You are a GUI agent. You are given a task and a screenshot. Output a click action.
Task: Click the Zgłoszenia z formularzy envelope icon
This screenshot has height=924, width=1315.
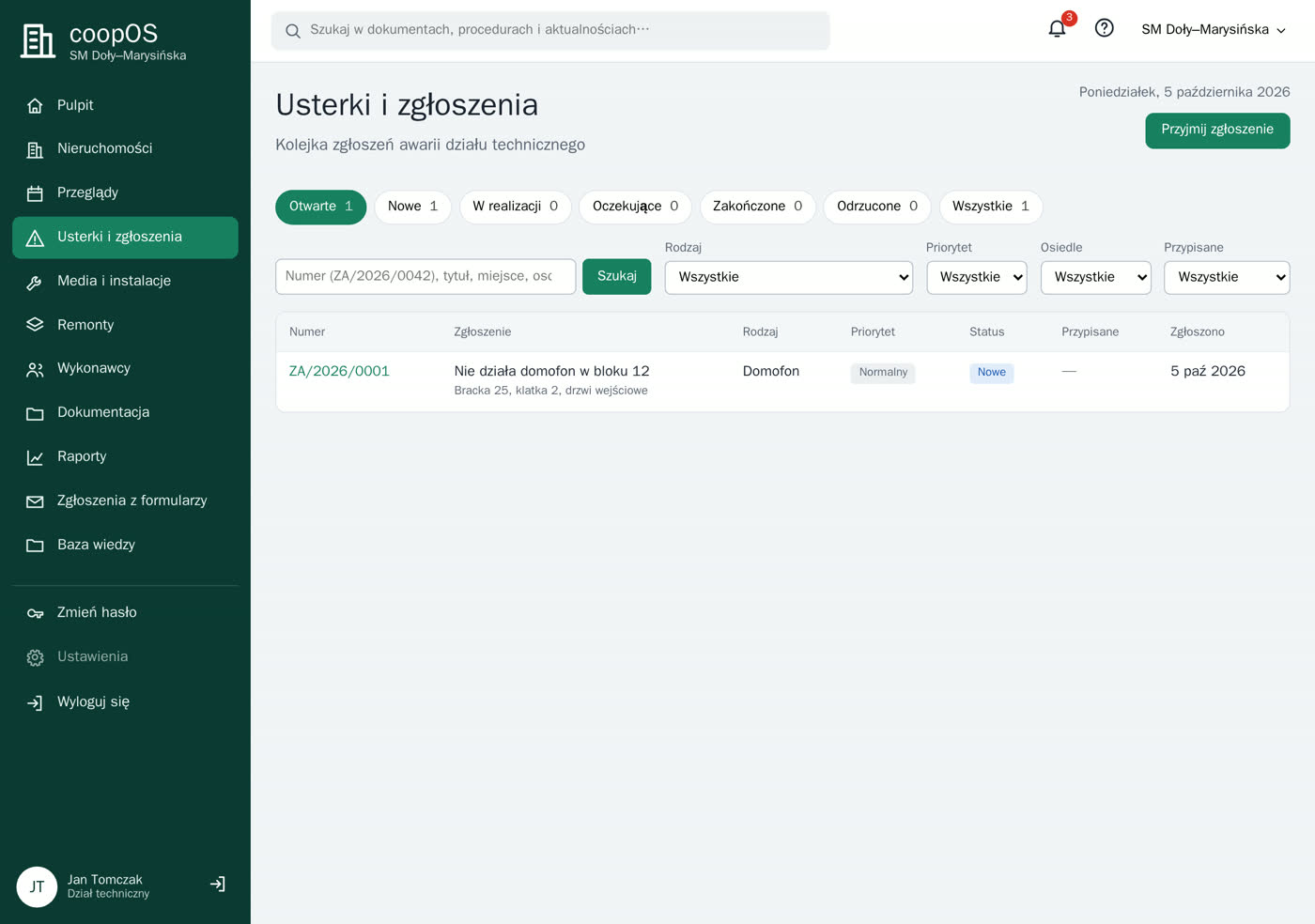tap(35, 501)
